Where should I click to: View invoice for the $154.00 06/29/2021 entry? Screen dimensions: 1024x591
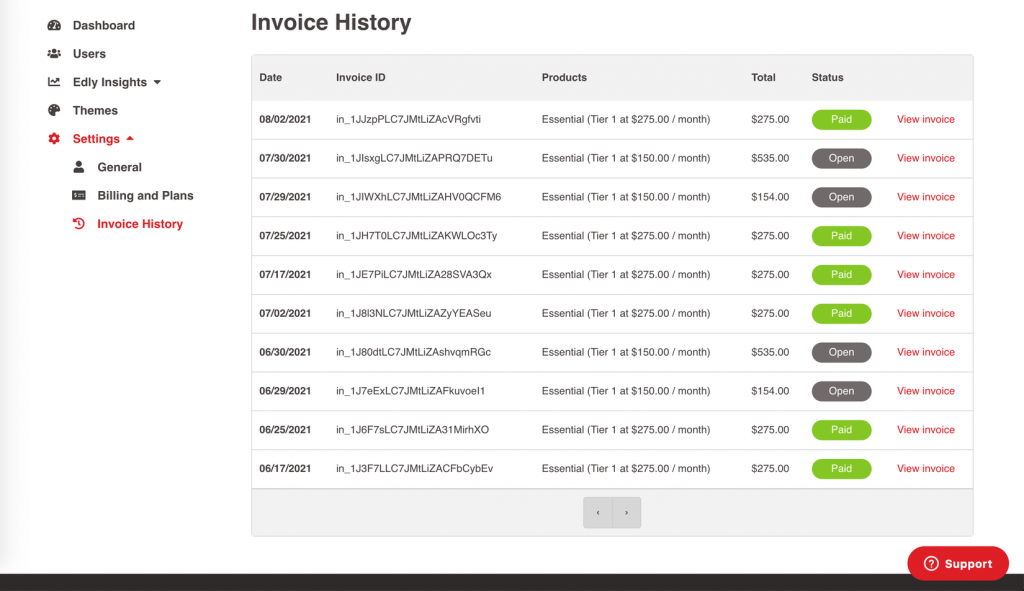(x=925, y=391)
